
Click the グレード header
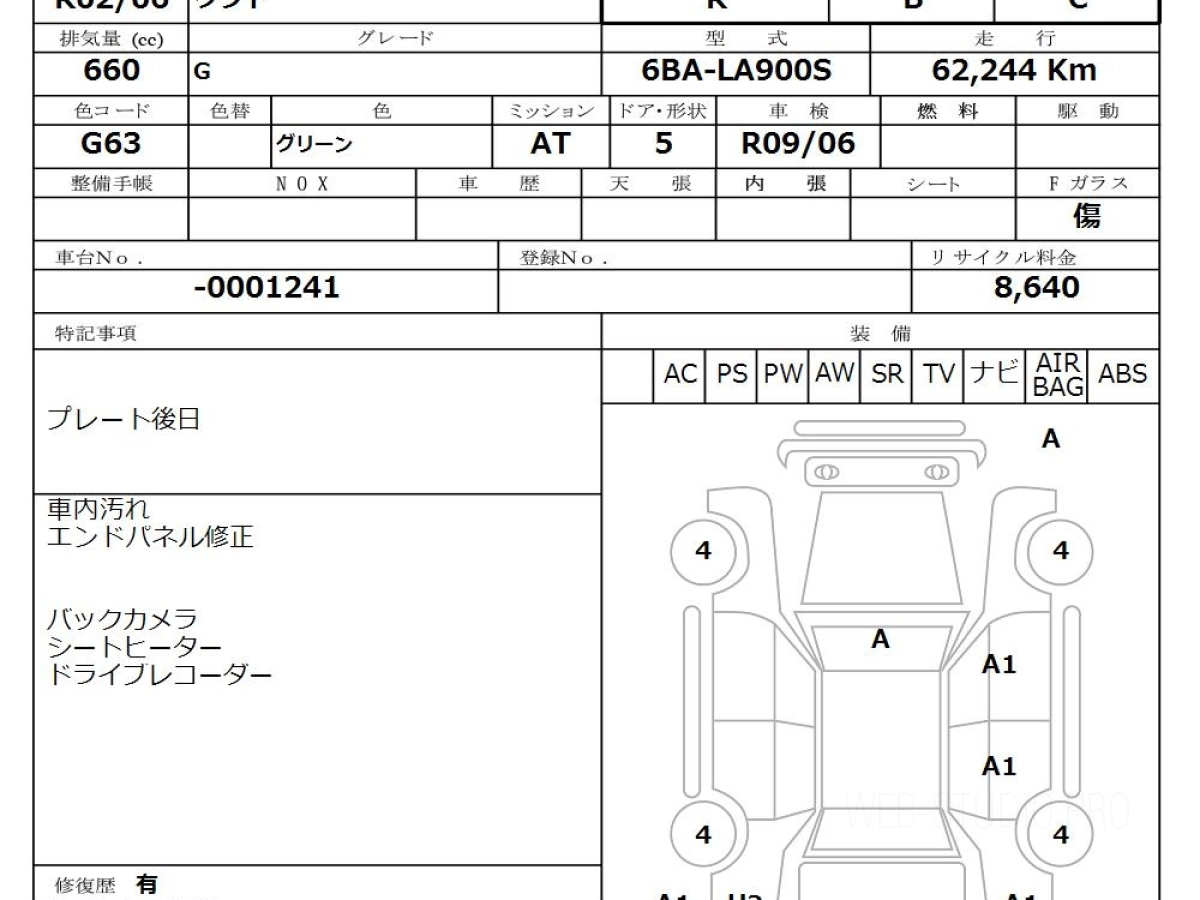coord(396,39)
